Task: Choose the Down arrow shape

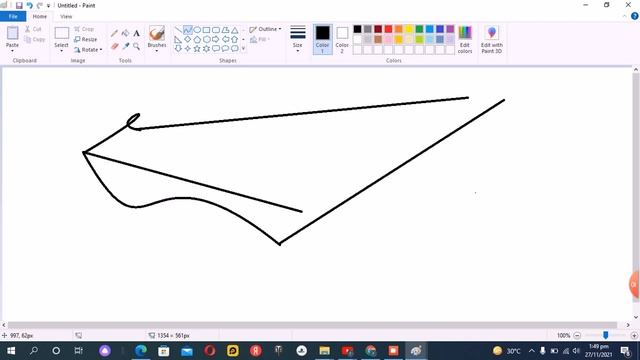Action: click(178, 49)
